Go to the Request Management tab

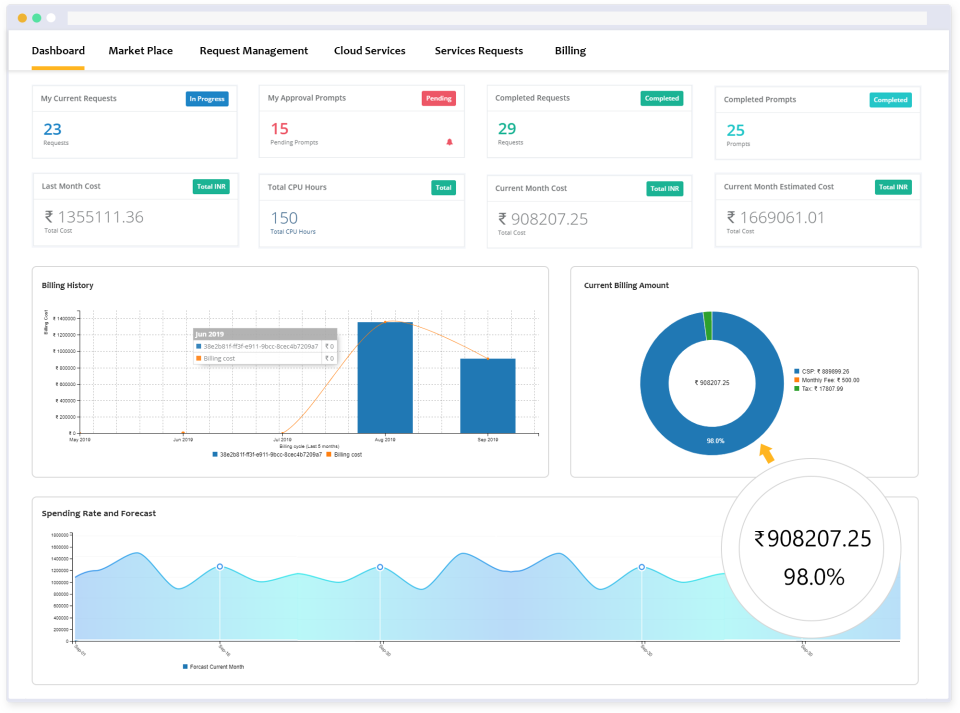(x=254, y=50)
